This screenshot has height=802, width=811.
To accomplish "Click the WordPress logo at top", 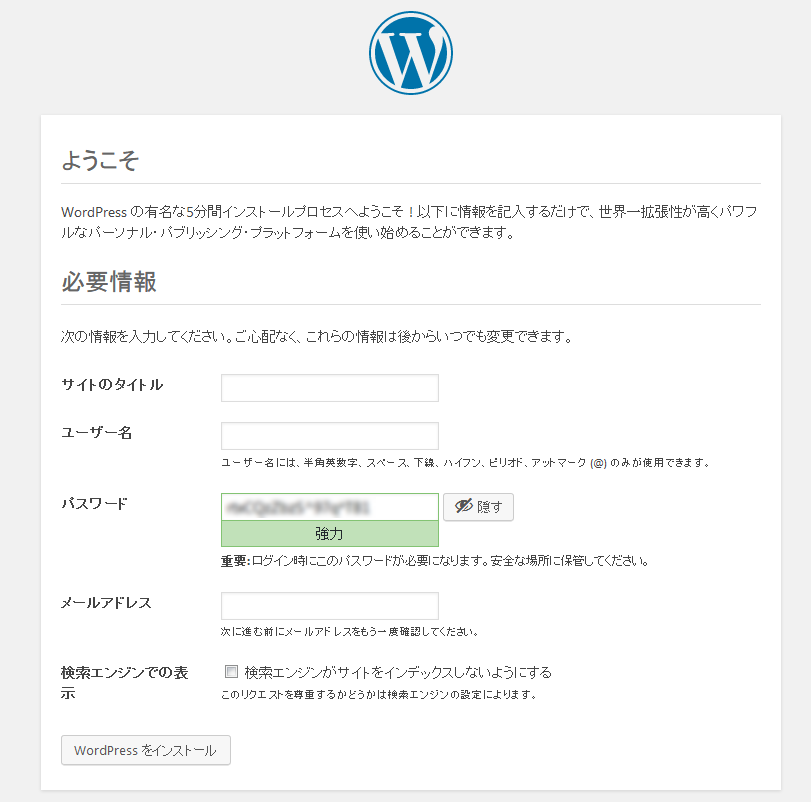I will coord(411,53).
